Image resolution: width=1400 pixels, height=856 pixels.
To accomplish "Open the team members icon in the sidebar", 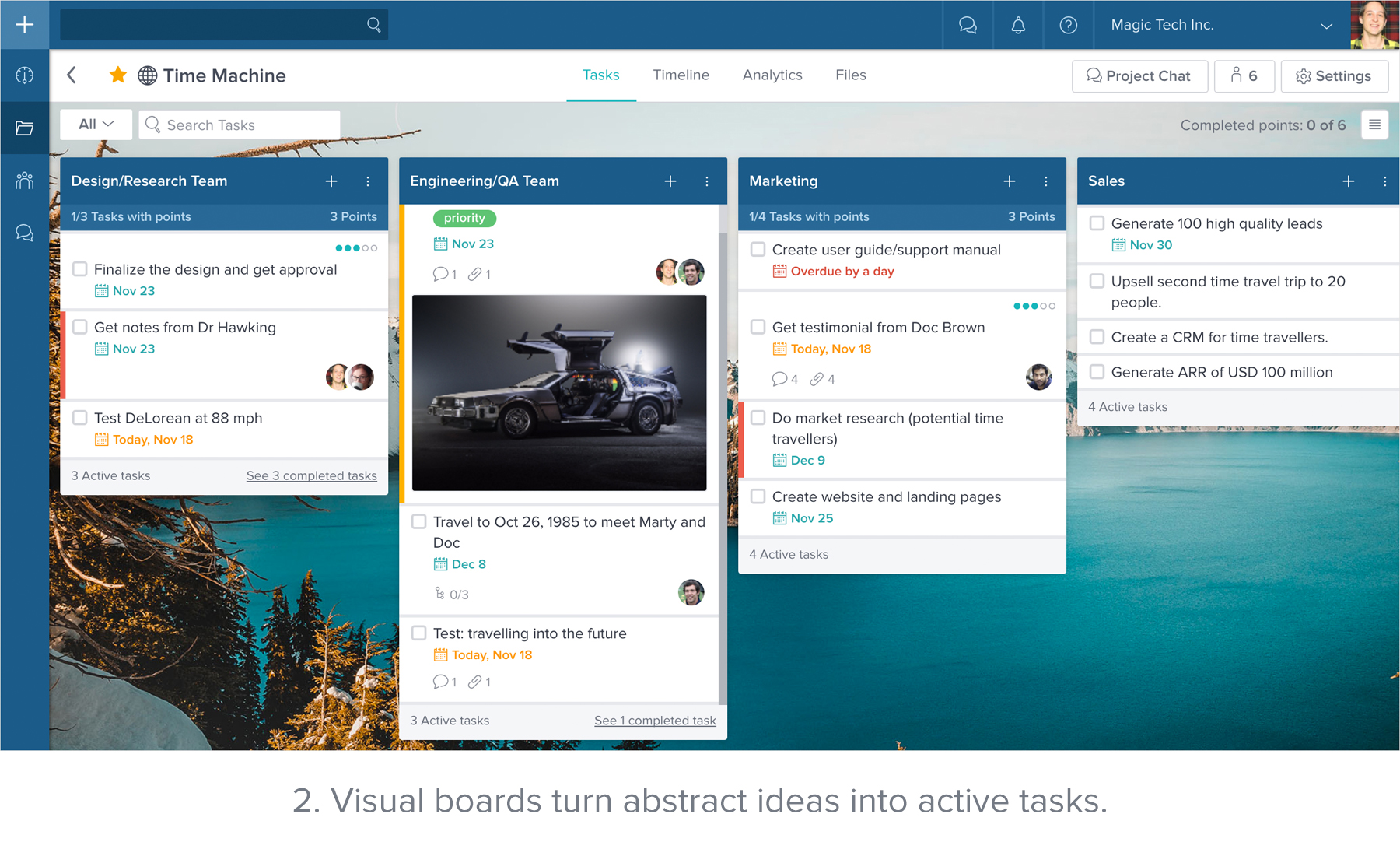I will [25, 181].
